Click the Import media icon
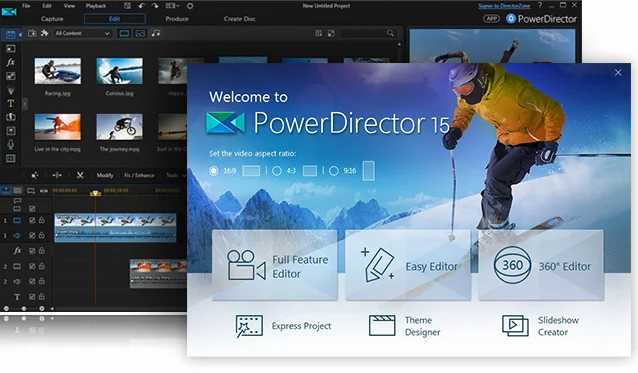 (32, 33)
